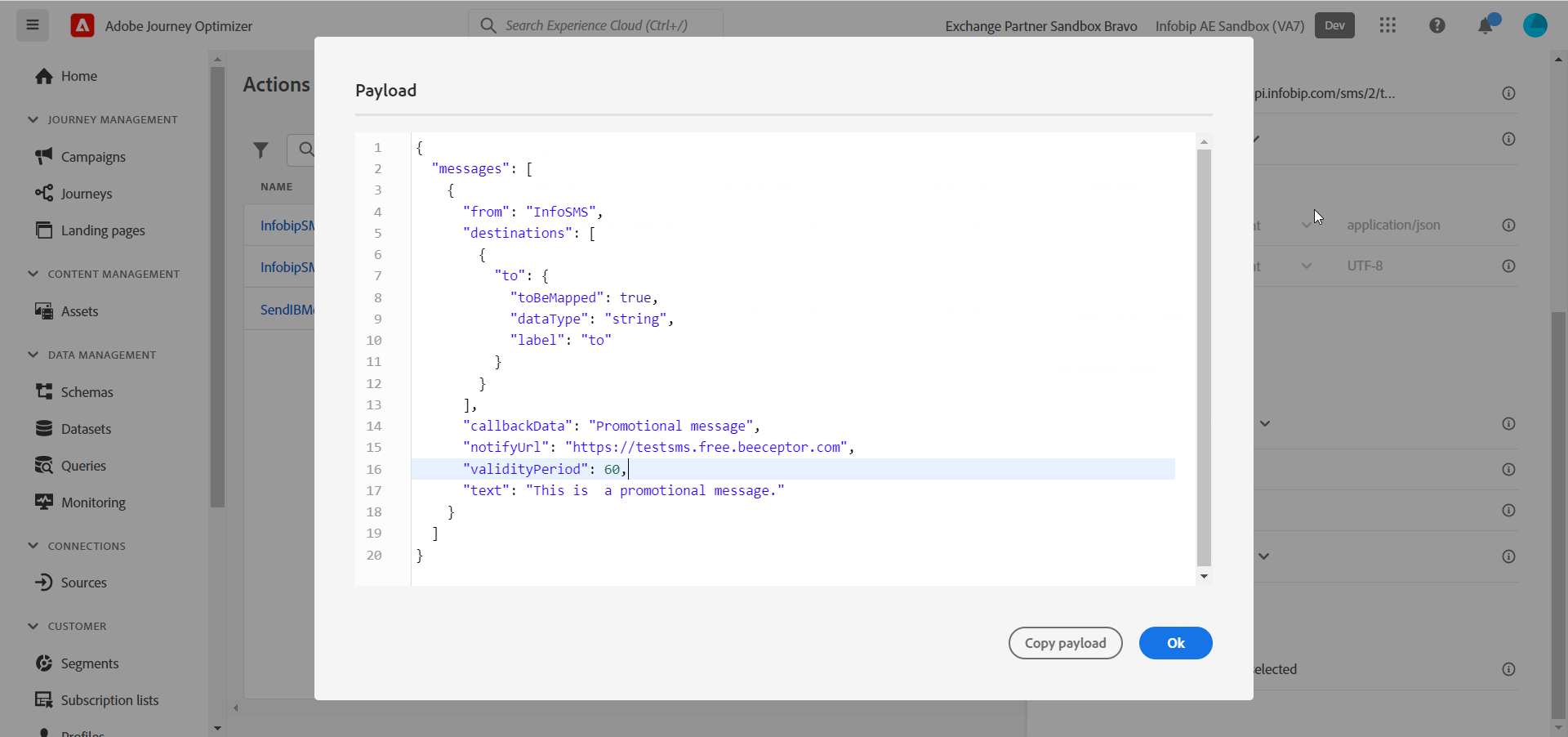Collapse the Data Management section
This screenshot has width=1568, height=737.
(x=33, y=355)
